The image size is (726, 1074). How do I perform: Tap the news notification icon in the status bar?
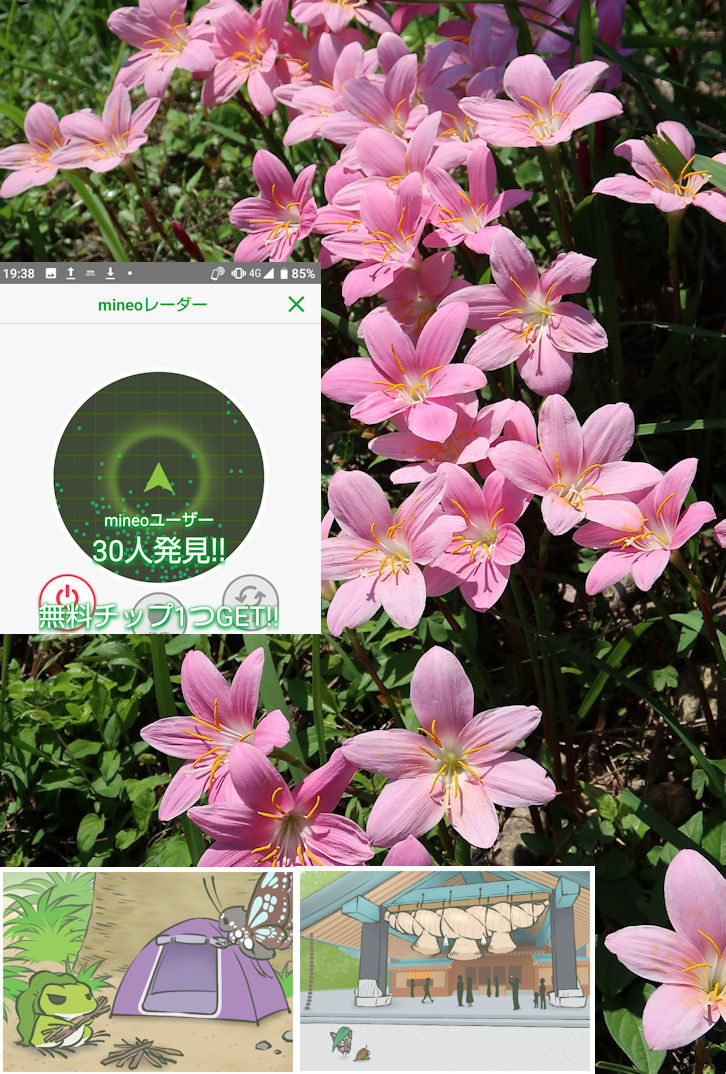tap(90, 273)
